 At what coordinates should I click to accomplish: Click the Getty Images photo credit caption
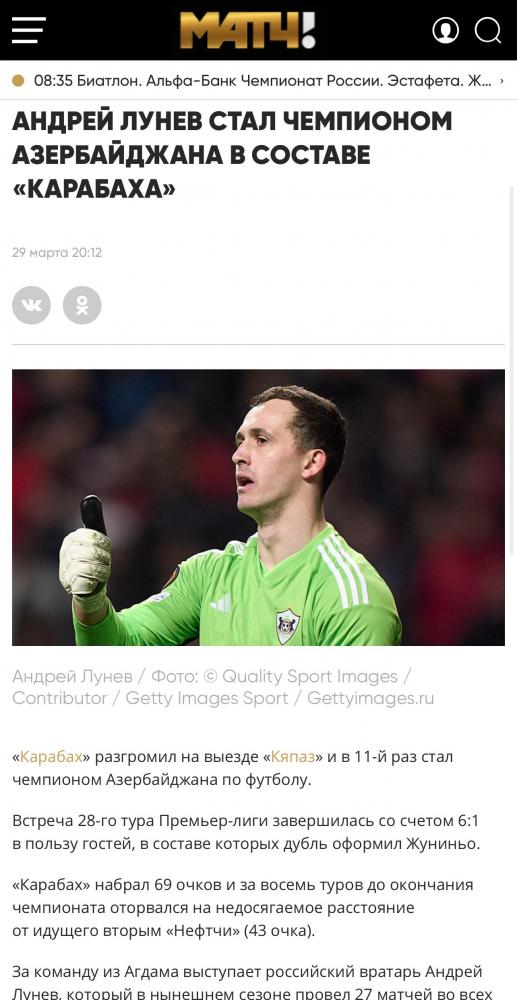click(222, 687)
